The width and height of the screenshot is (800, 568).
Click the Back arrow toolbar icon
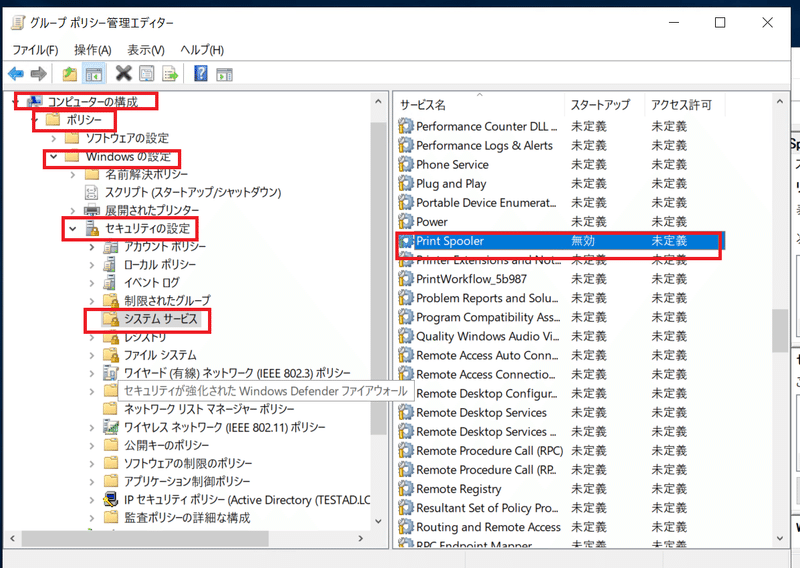(16, 74)
